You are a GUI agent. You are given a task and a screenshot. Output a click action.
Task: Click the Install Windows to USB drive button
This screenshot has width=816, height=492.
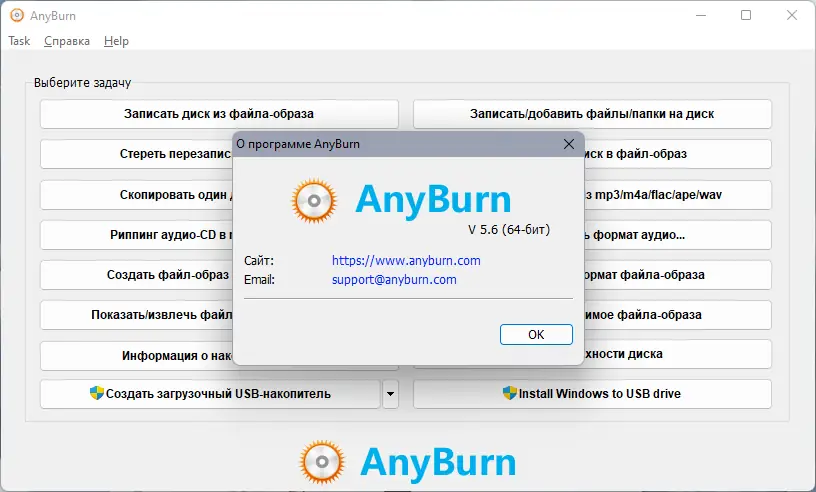[x=592, y=394]
